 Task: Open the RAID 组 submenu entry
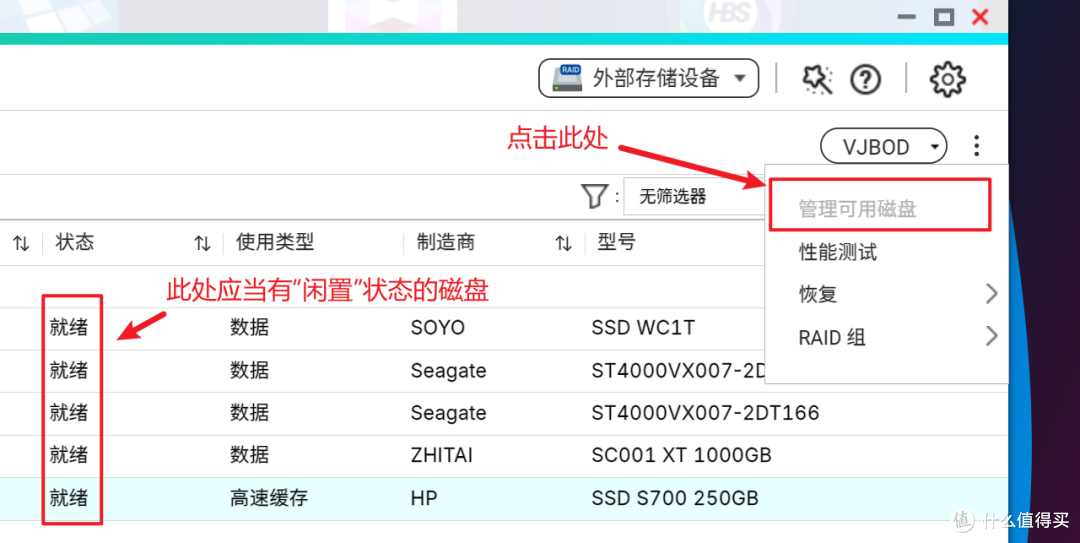pyautogui.click(x=831, y=338)
